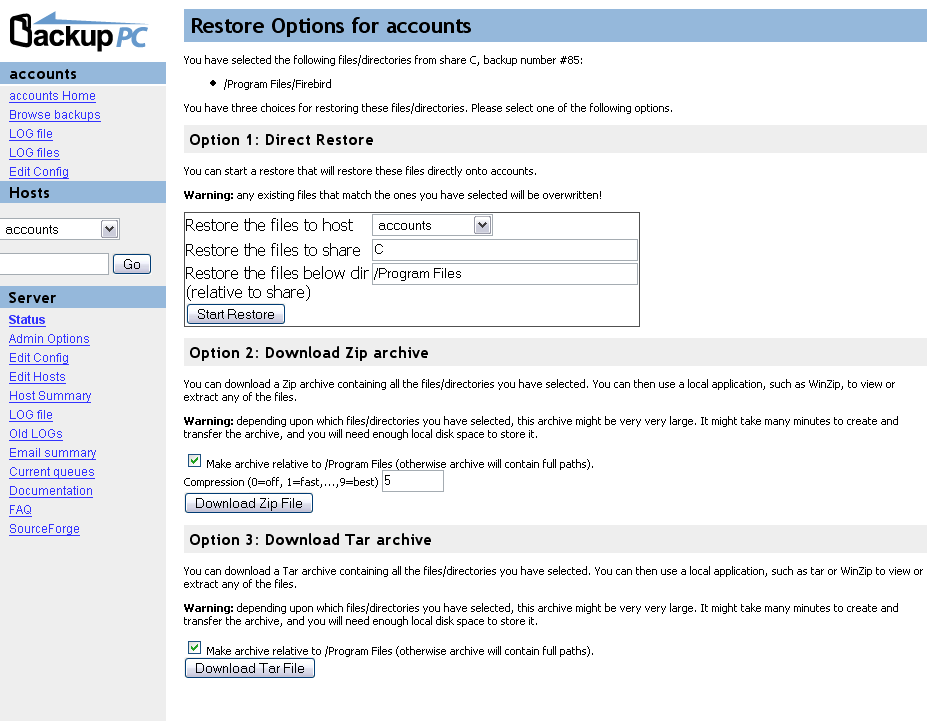Click the /Program Files/Firebird list item
The height and width of the screenshot is (721, 927).
pos(277,84)
